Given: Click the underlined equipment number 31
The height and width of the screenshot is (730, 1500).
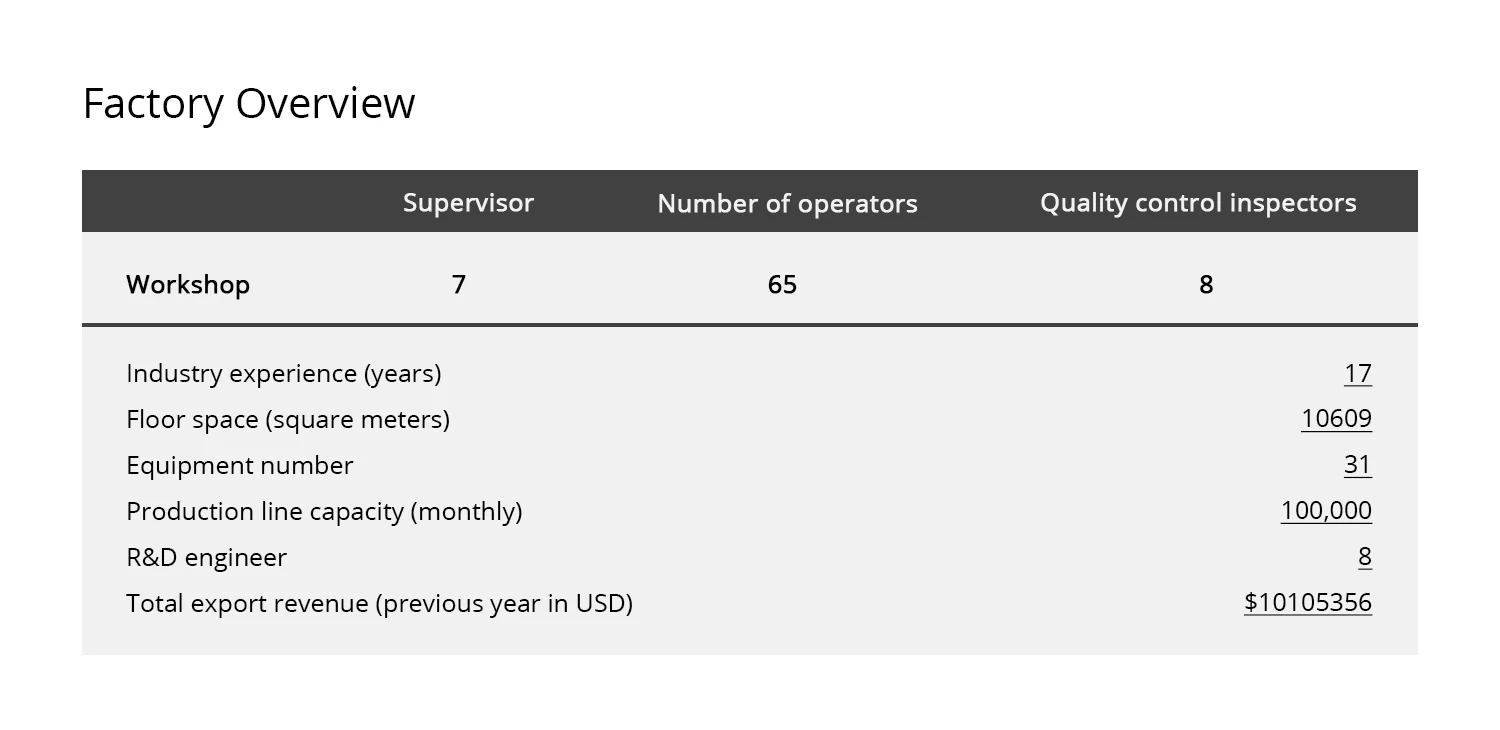Looking at the screenshot, I should pos(1357,465).
